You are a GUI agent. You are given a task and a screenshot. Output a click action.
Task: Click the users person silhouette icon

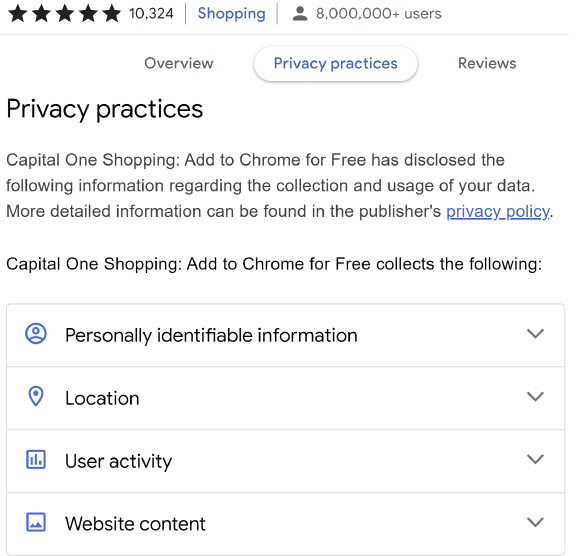pos(300,14)
